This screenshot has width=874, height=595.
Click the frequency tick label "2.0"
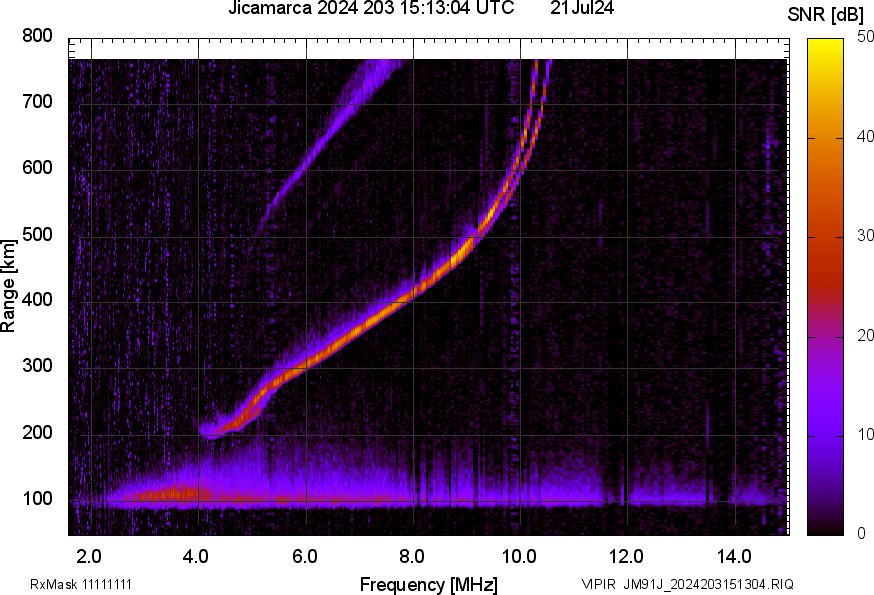[x=89, y=557]
